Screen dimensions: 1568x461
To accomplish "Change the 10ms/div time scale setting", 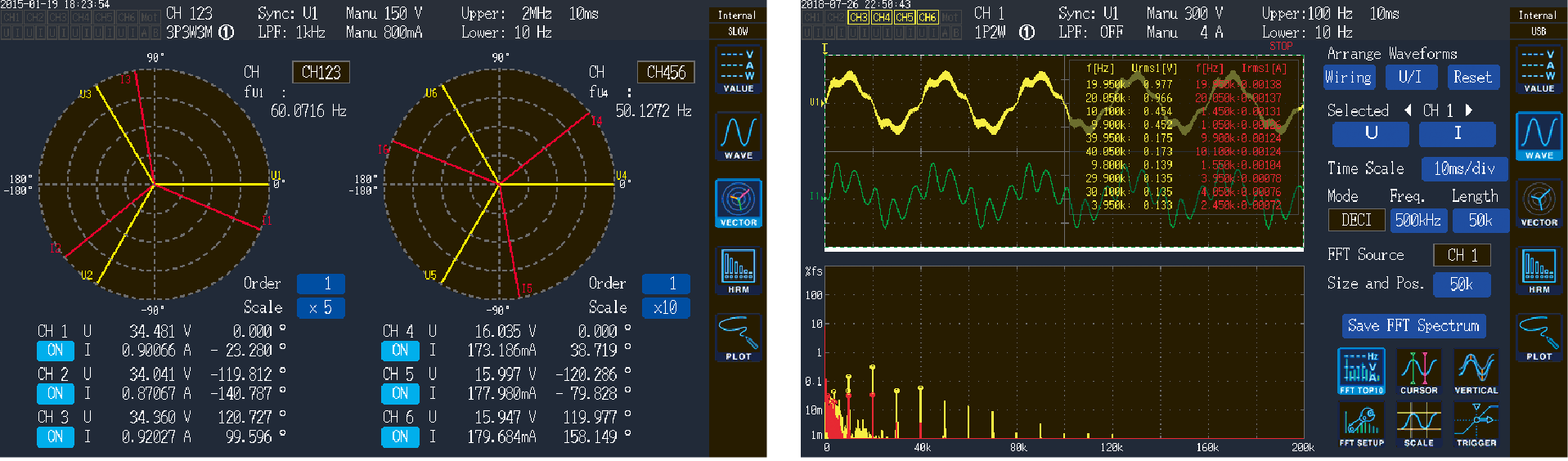I will pos(1464,168).
